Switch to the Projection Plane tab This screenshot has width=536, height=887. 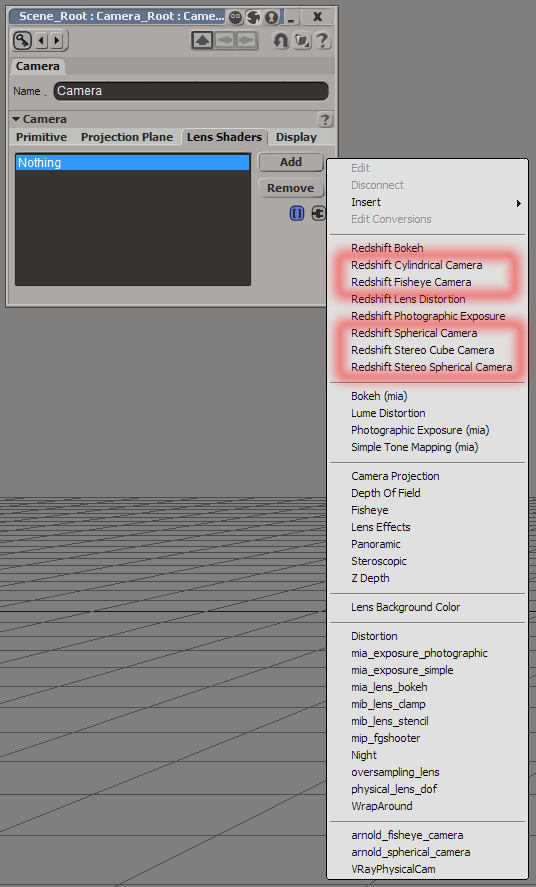click(x=127, y=137)
